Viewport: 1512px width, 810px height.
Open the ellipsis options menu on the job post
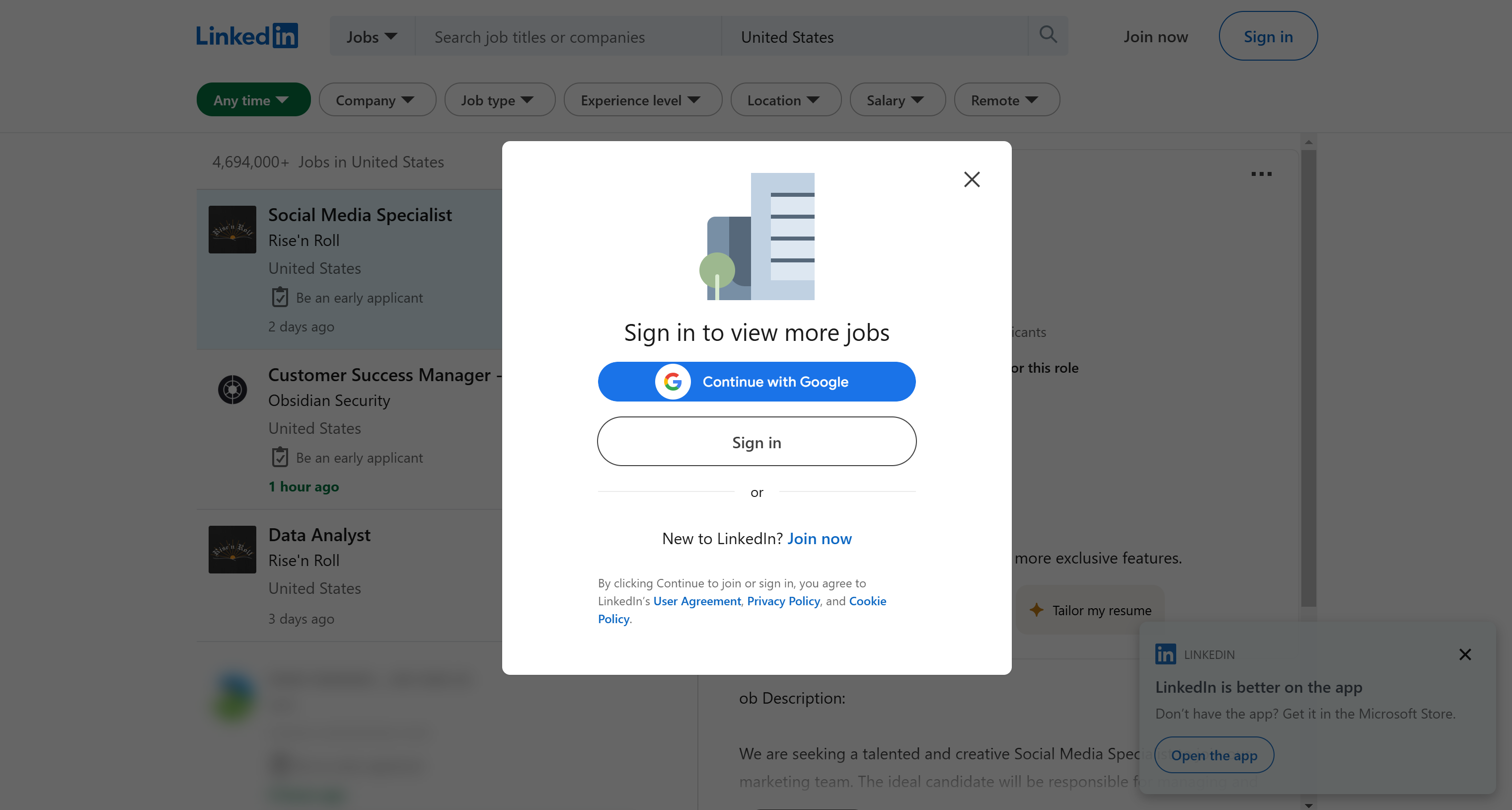(x=1261, y=174)
